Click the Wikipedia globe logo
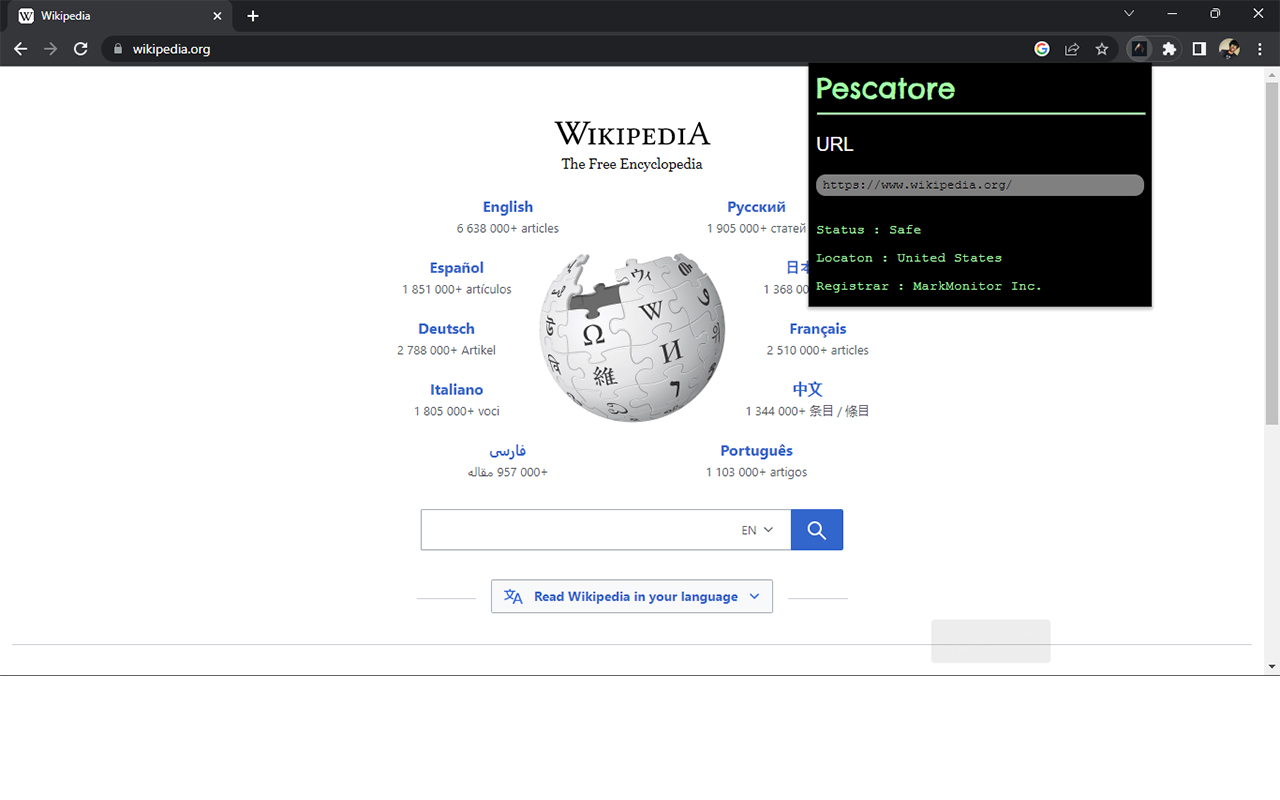 [x=632, y=337]
